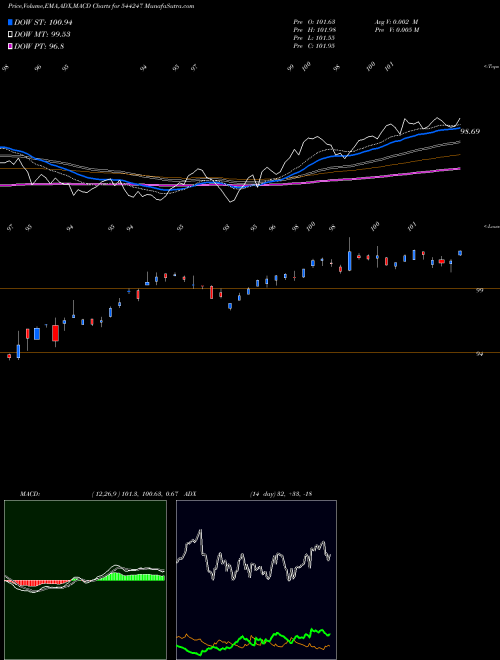Click the blue DOW ST legend swatch
Viewport: 500px width, 660px height.
11,22
